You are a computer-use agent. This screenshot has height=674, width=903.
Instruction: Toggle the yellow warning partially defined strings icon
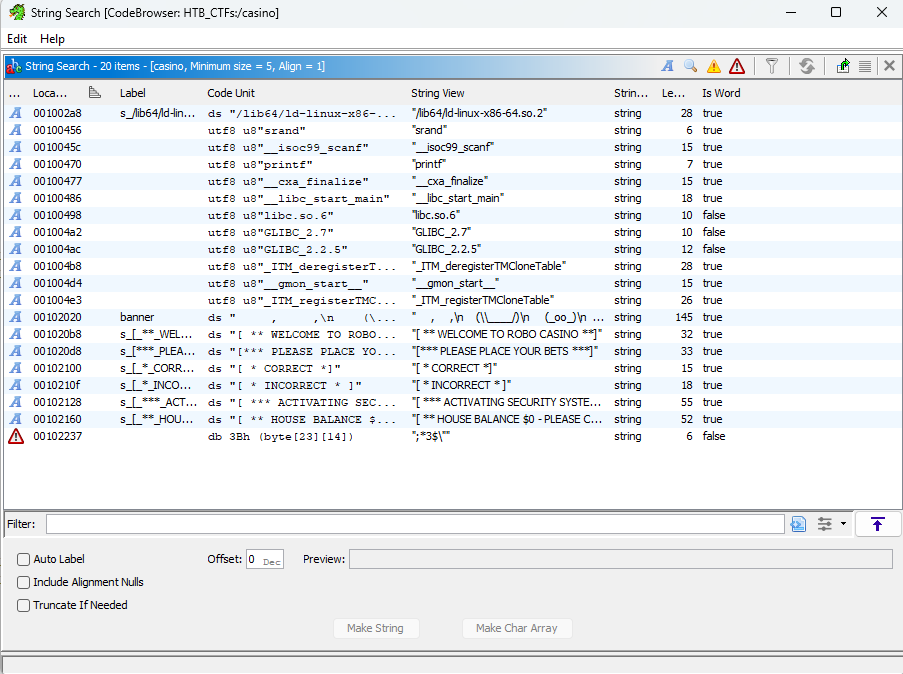coord(714,66)
